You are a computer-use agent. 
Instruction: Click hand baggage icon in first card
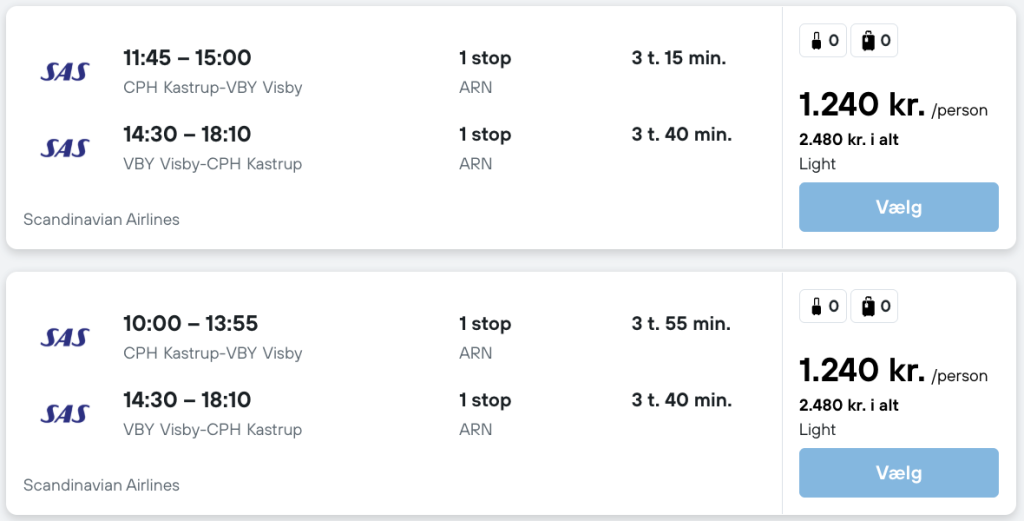823,41
